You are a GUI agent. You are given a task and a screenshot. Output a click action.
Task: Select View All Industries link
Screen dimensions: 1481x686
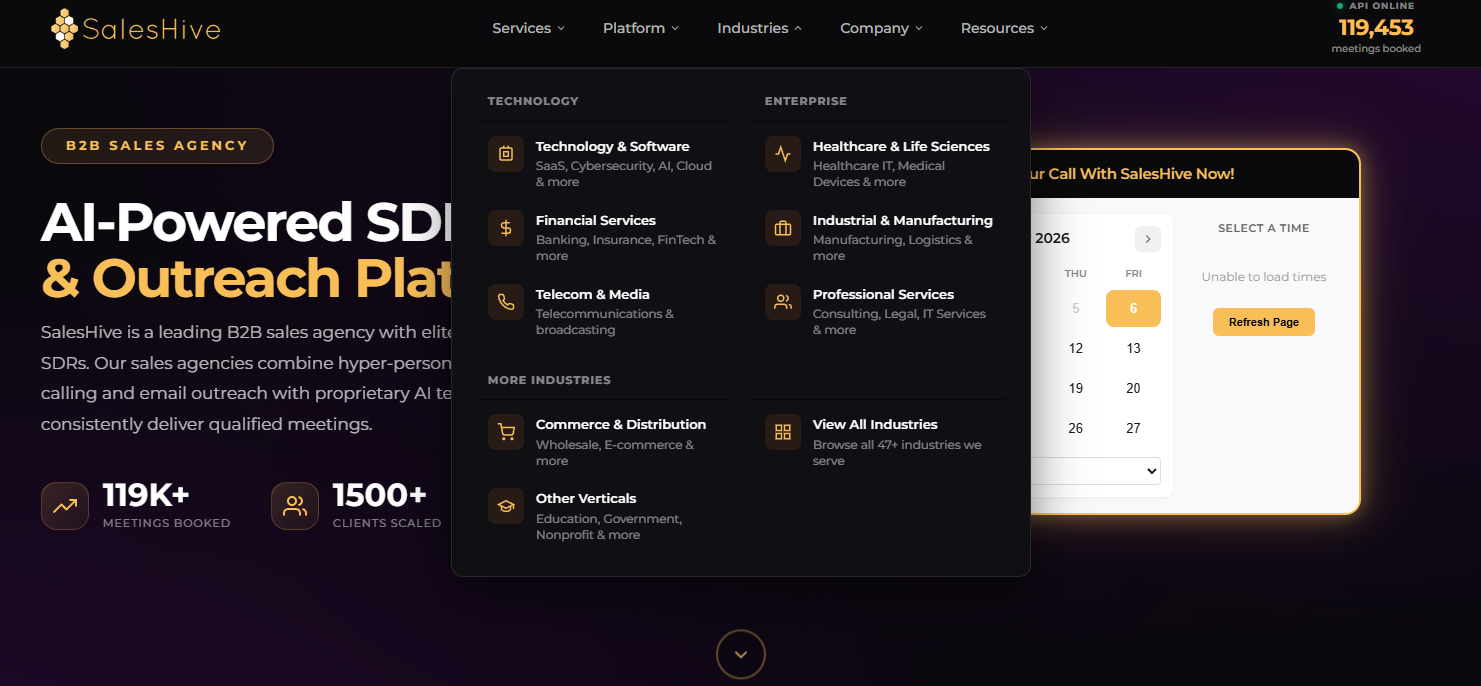(x=880, y=442)
